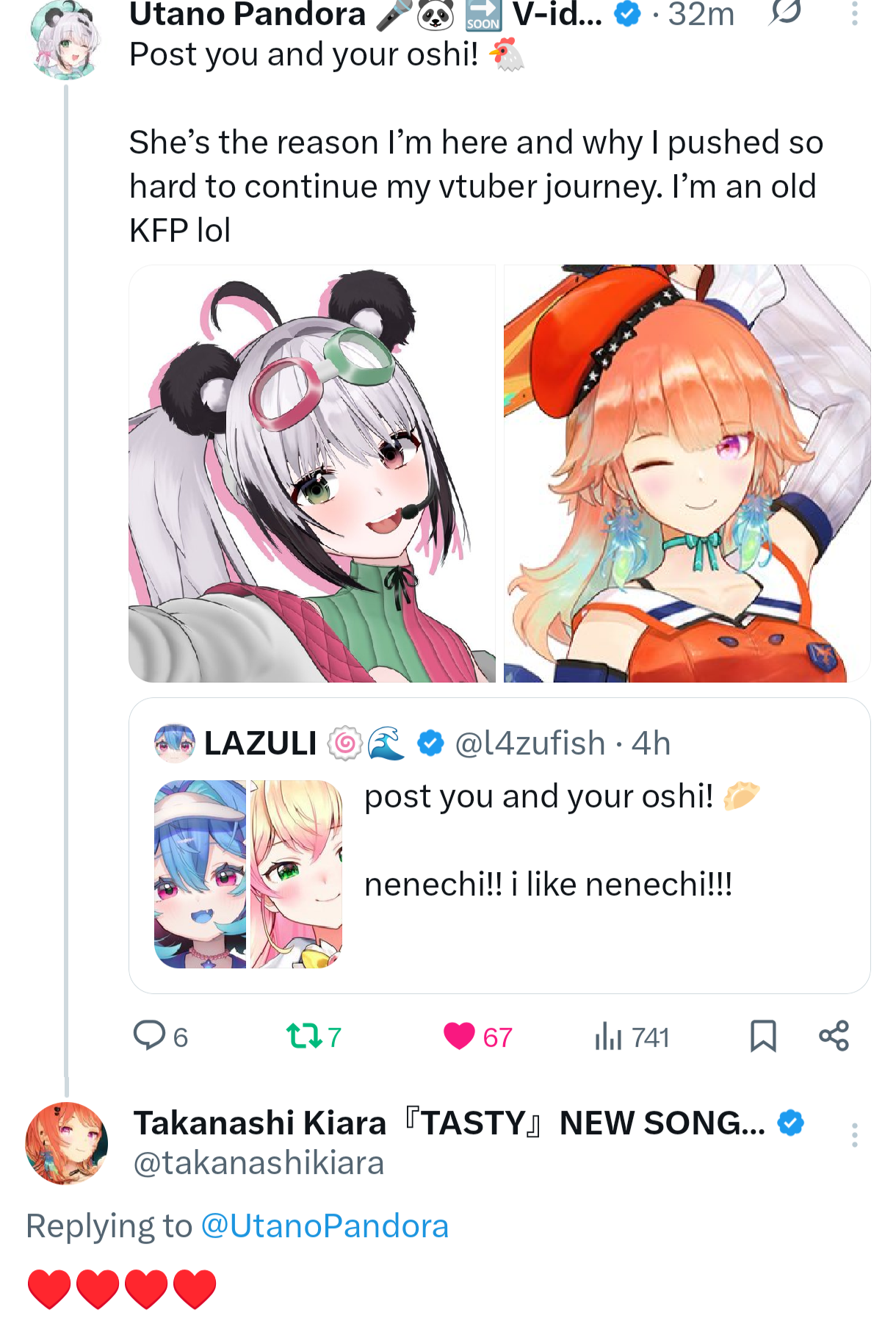Screen dimensions: 896x1318
Task: Open Utano Pandora's profile avatar
Action: [x=65, y=40]
